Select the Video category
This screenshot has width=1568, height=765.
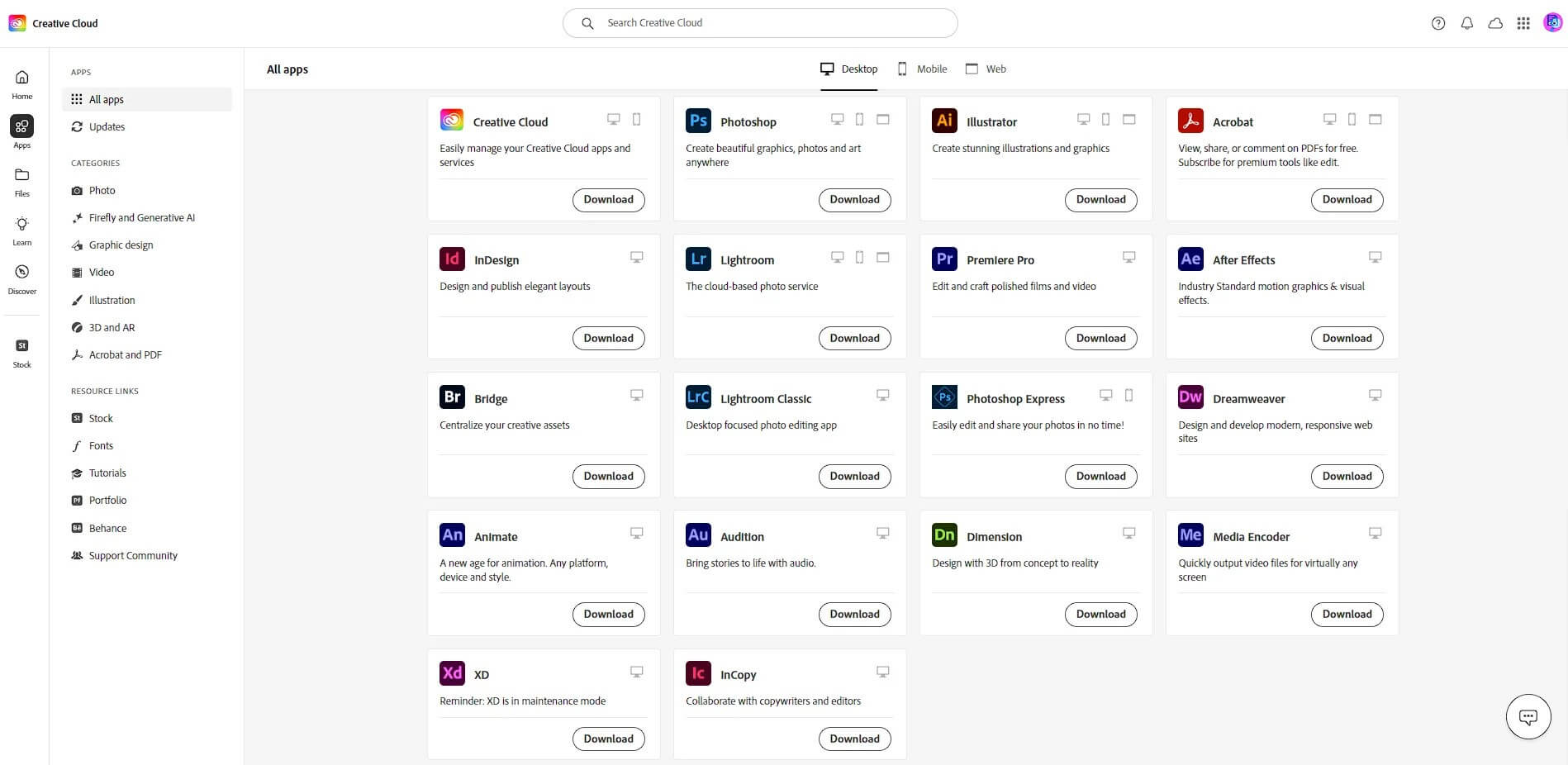click(147, 272)
